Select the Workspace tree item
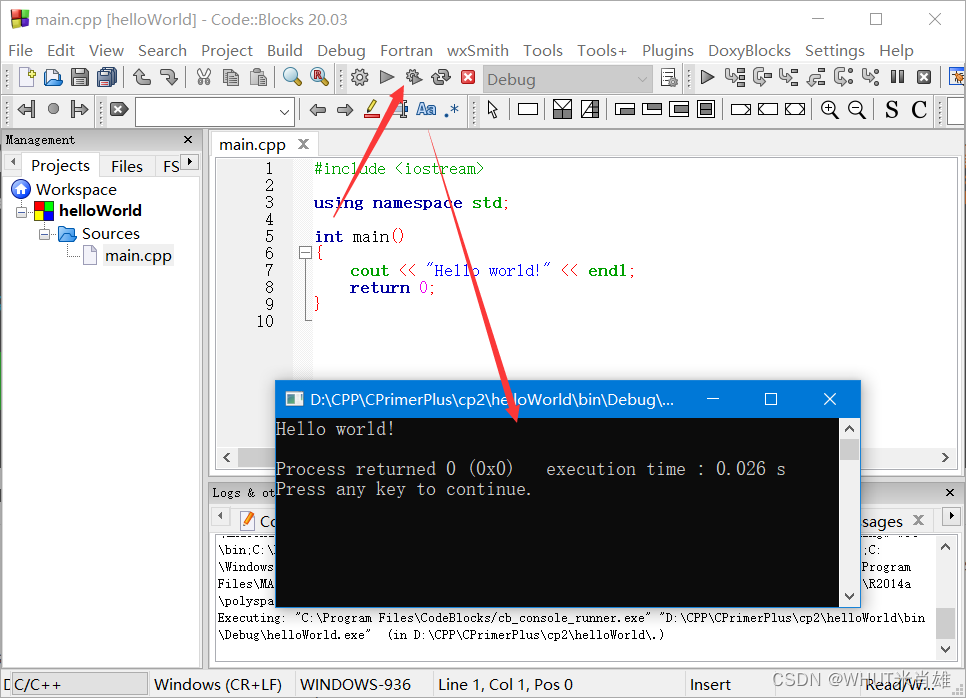966x698 pixels. click(x=76, y=190)
